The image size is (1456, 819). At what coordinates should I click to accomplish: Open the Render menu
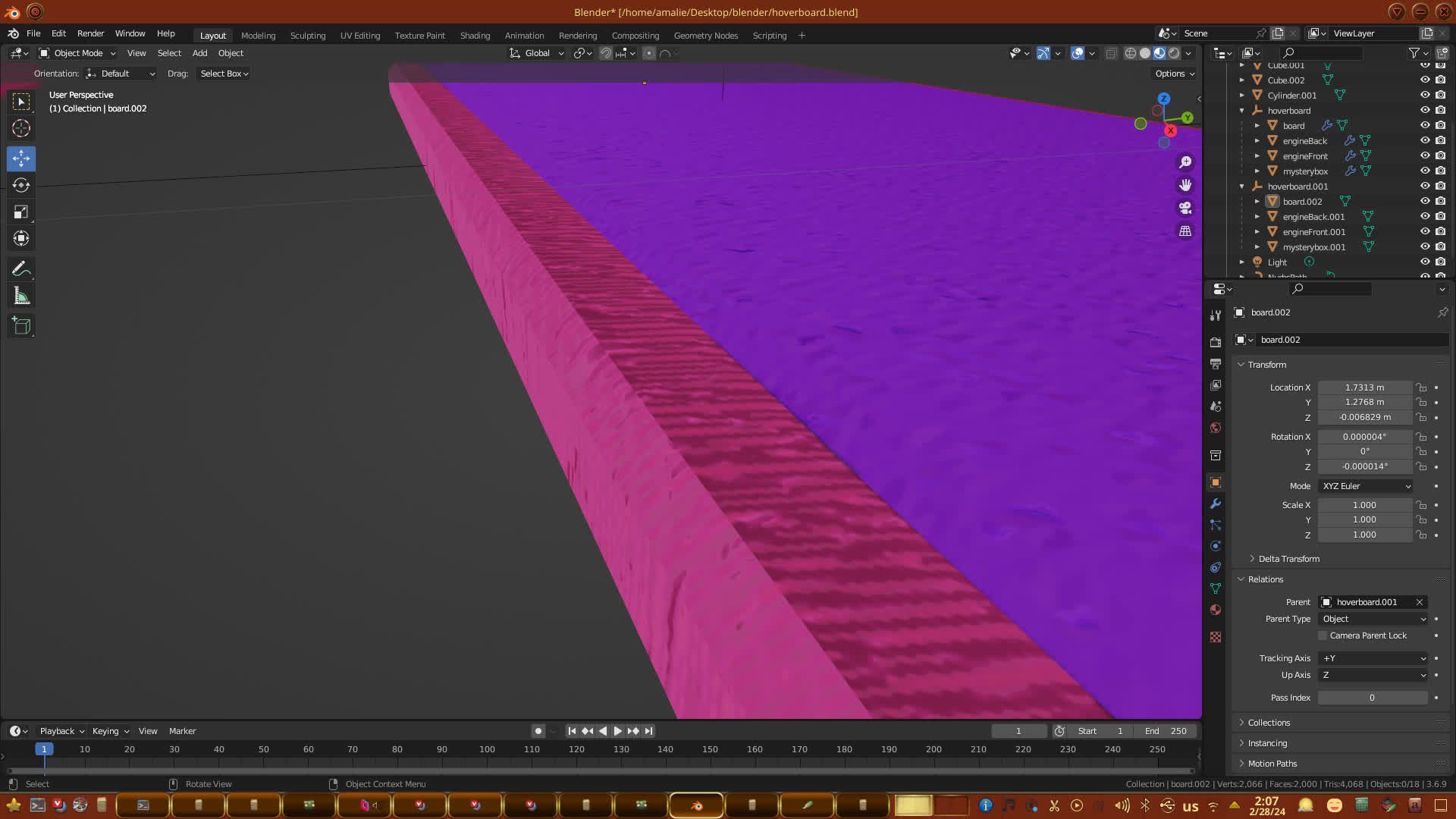click(90, 33)
